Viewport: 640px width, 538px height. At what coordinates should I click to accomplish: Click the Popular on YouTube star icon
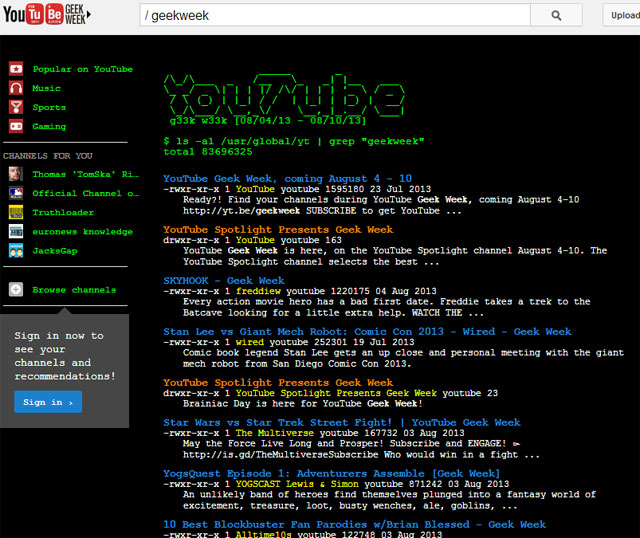pos(16,69)
